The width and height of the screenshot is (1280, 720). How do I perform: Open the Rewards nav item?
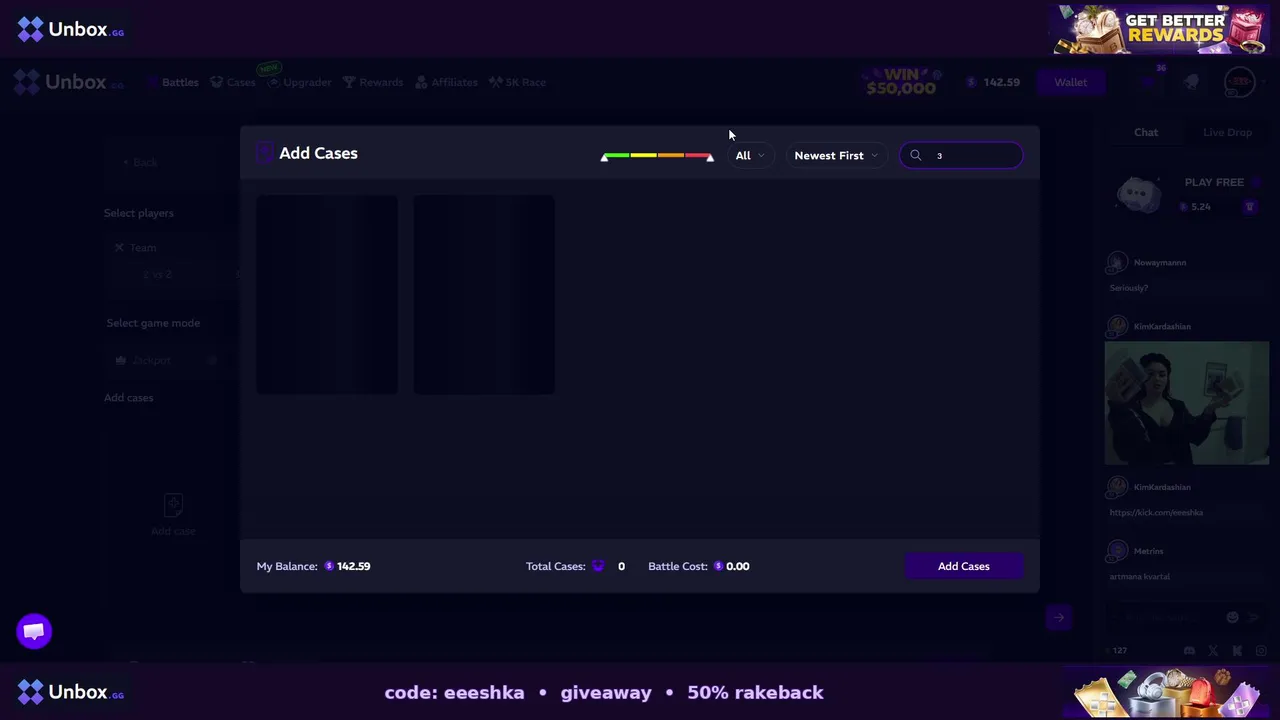coord(373,82)
